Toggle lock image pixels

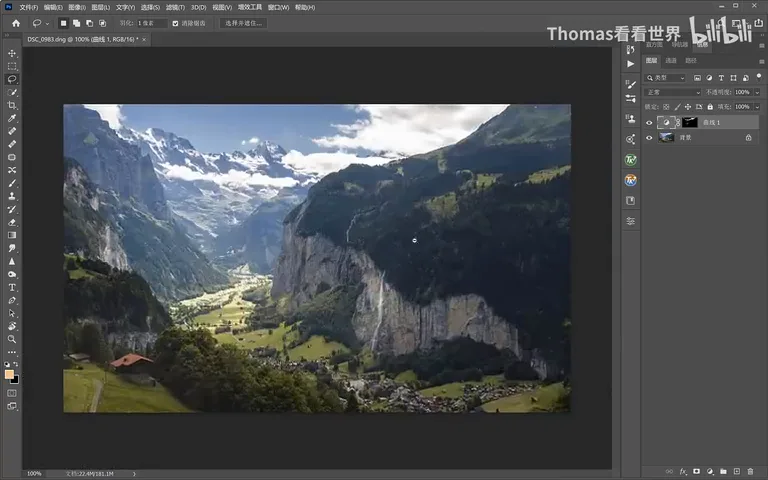[677, 107]
